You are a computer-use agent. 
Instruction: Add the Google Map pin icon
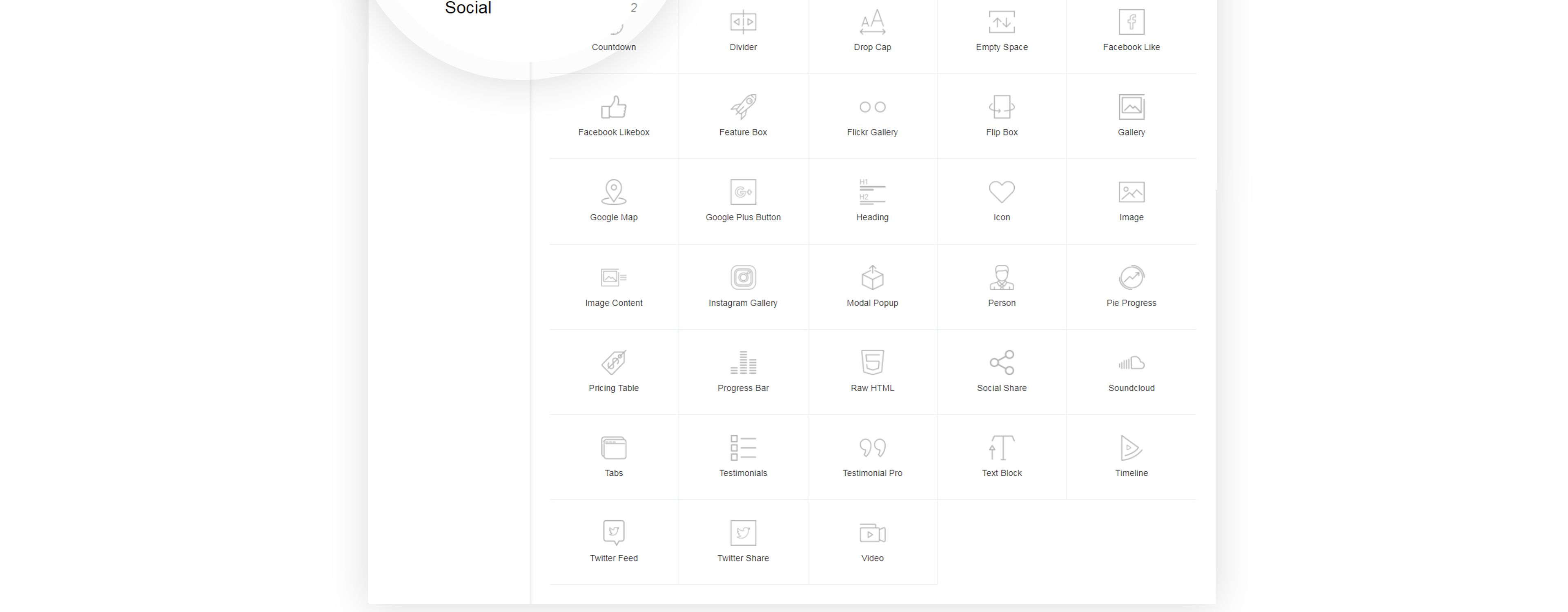pos(614,192)
